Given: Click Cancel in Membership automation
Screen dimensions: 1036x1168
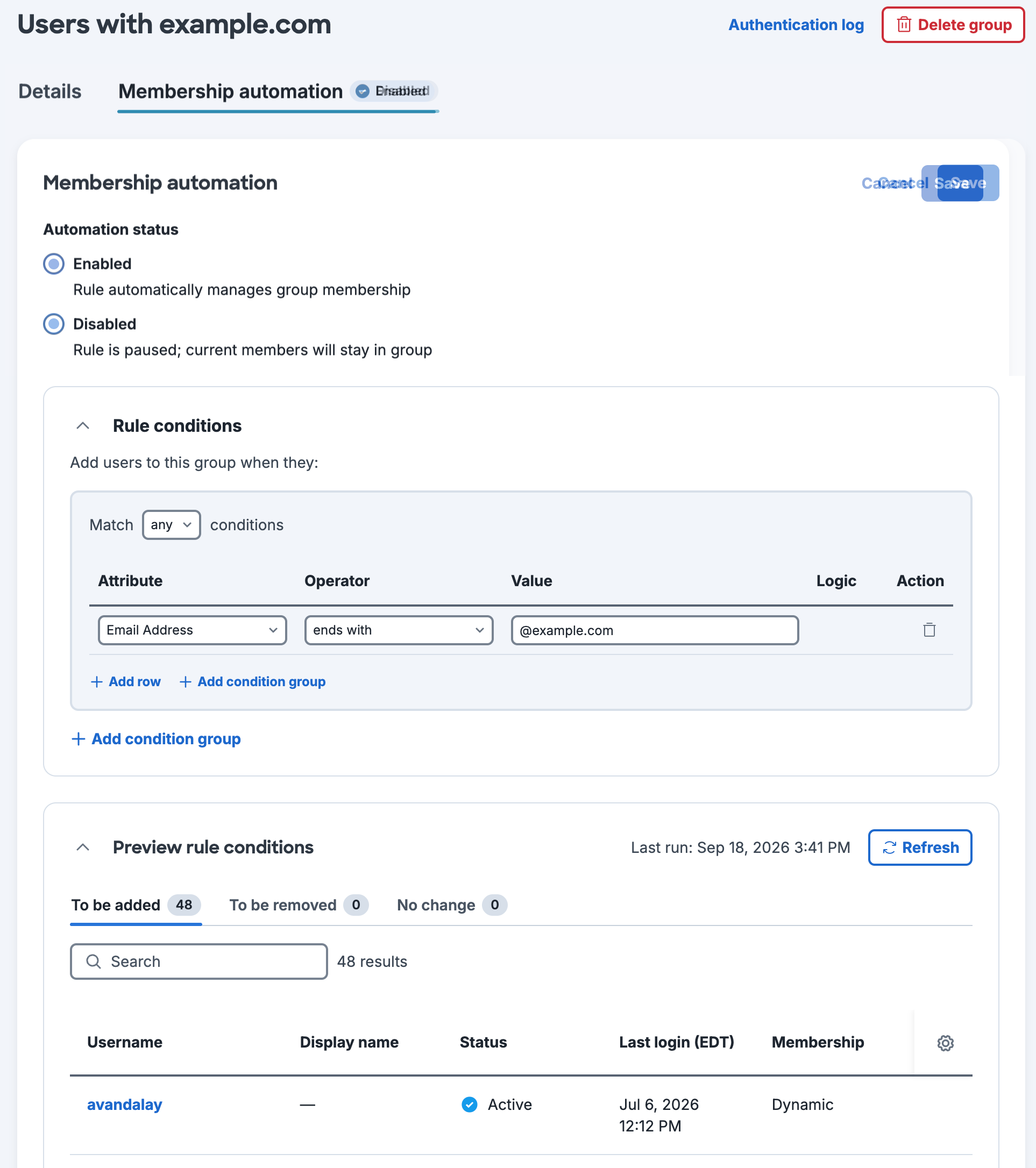Looking at the screenshot, I should (x=895, y=183).
